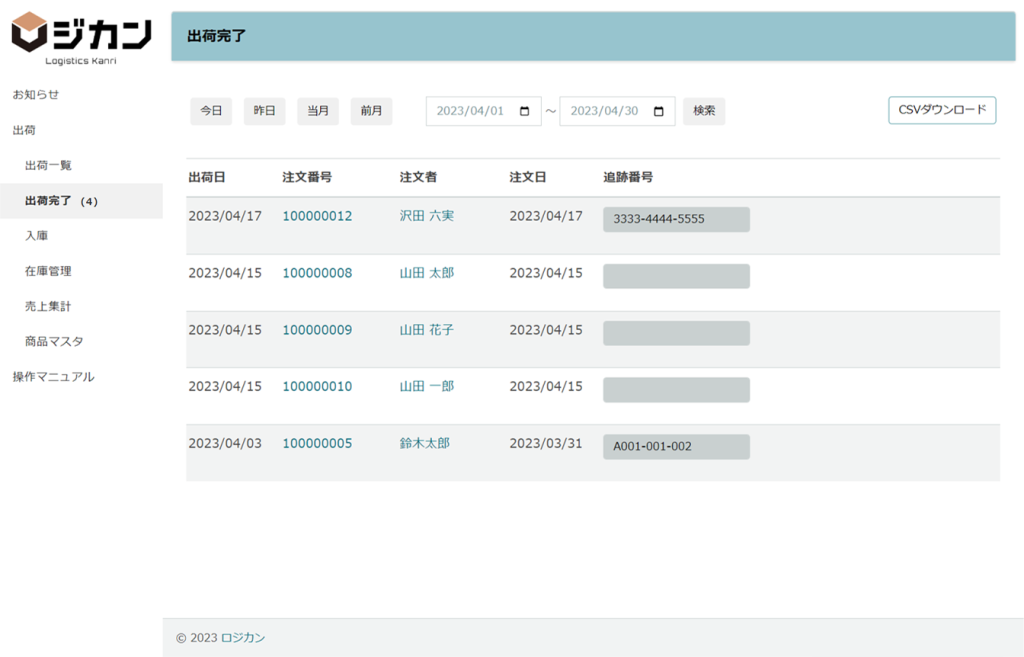Click empty tracking field for order 100000008
Image resolution: width=1024 pixels, height=657 pixels.
click(x=676, y=276)
